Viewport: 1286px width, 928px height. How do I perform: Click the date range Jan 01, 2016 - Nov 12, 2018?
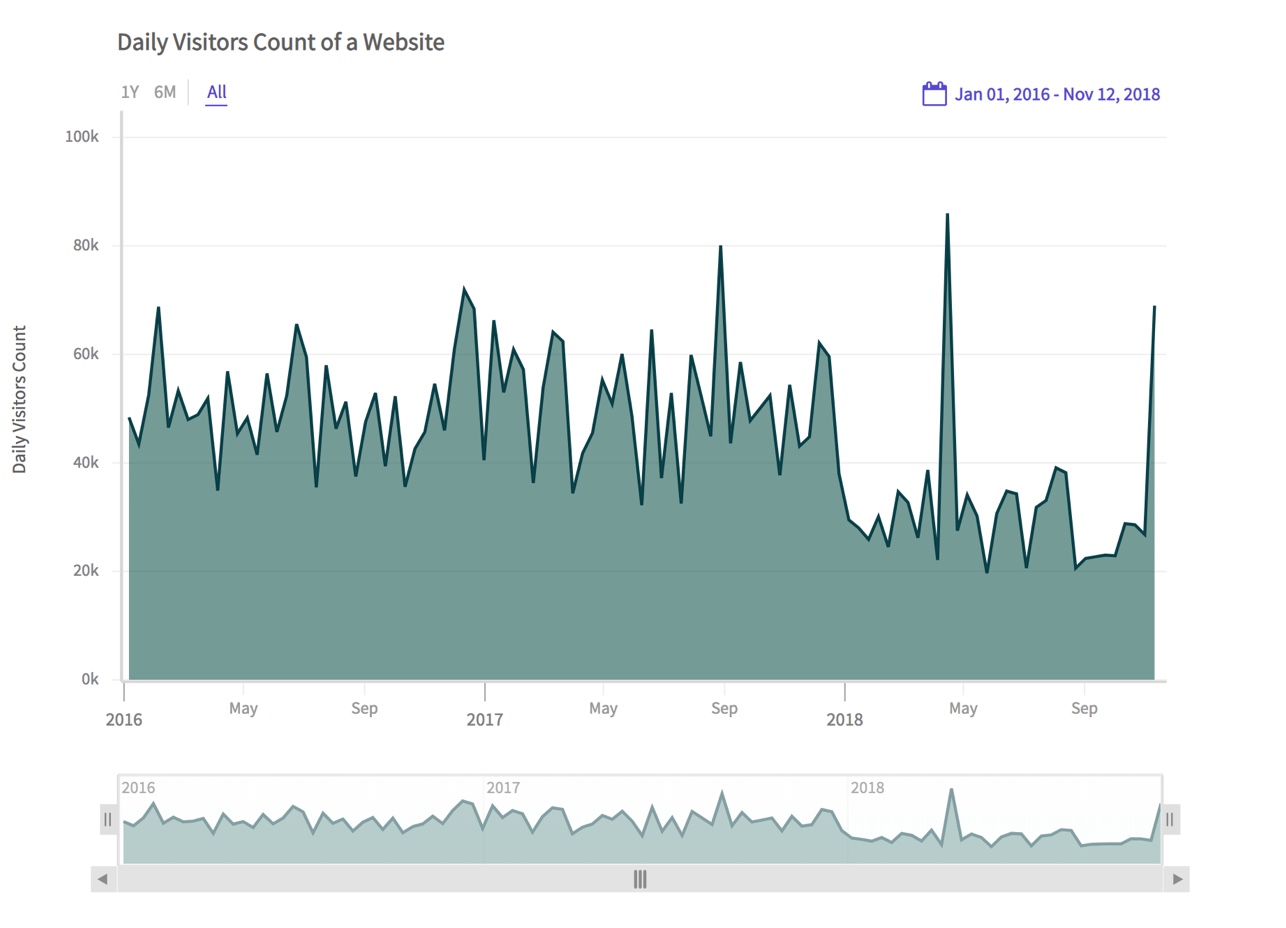(1057, 94)
